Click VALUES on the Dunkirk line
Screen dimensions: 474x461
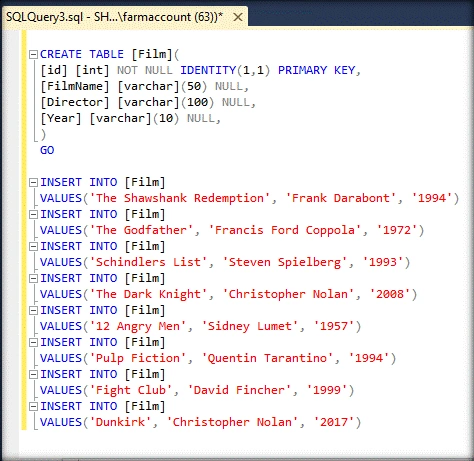[61, 422]
